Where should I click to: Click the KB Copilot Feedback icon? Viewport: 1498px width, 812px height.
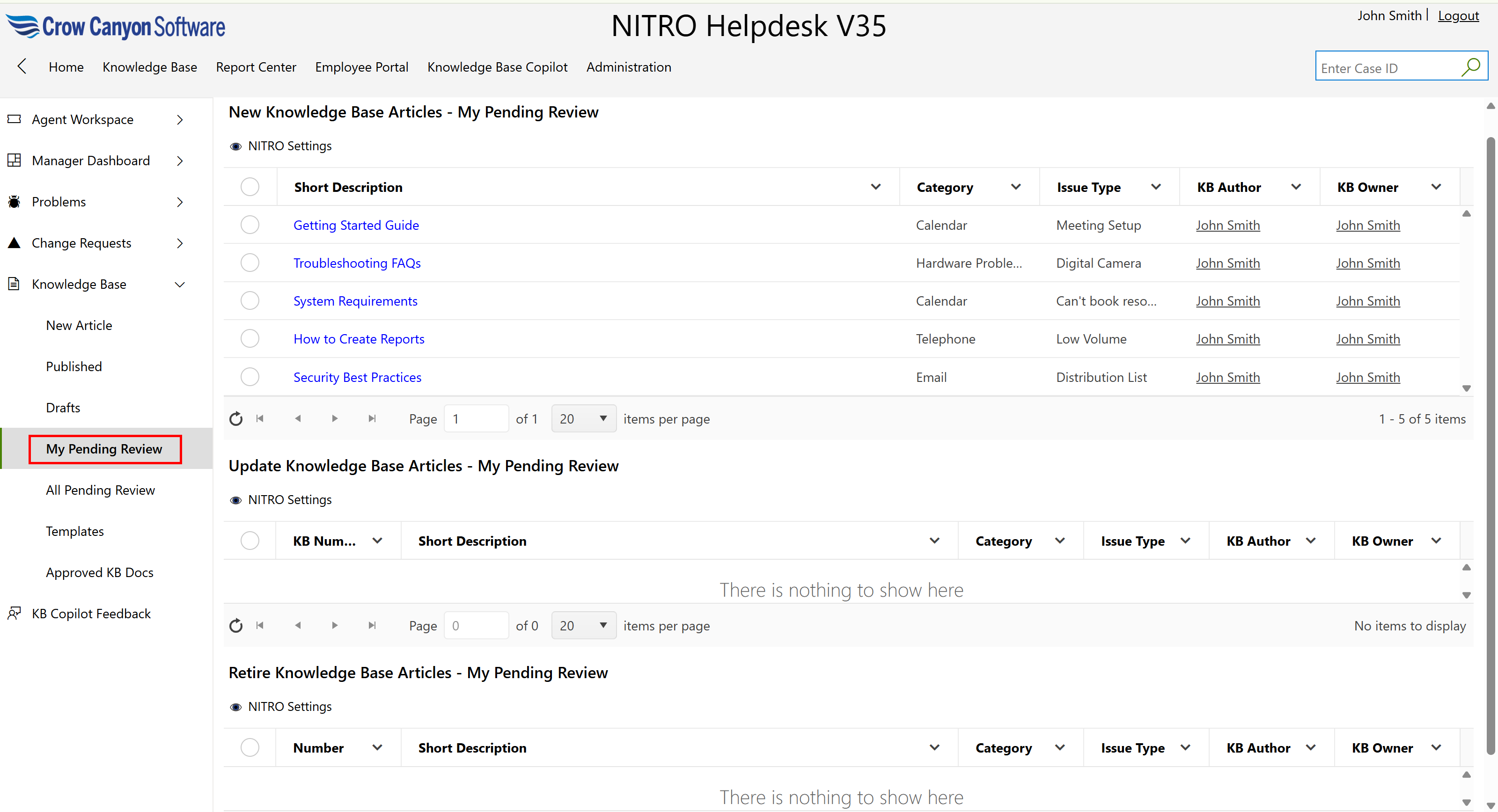point(14,613)
